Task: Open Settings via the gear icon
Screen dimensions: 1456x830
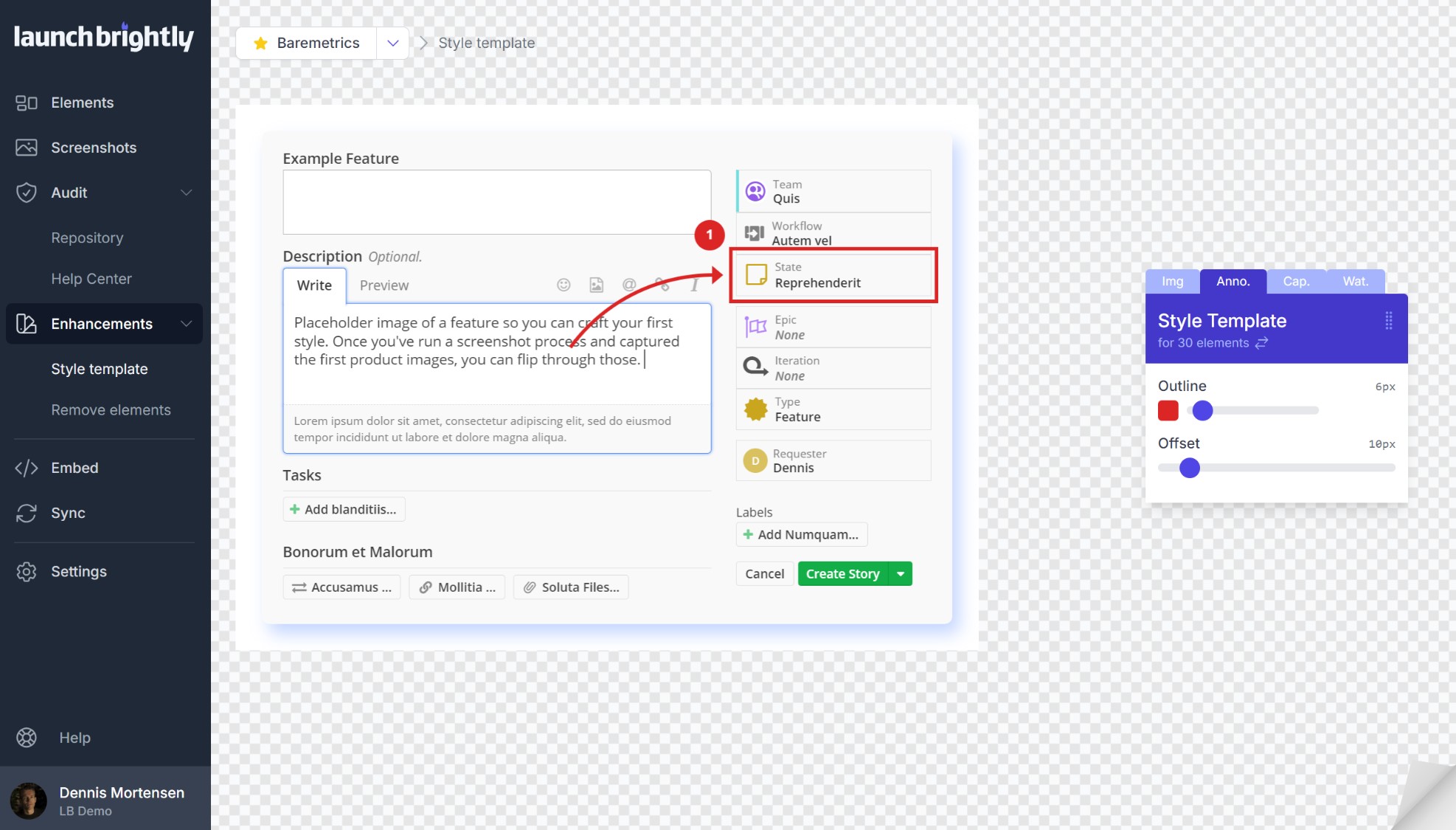Action: click(27, 571)
